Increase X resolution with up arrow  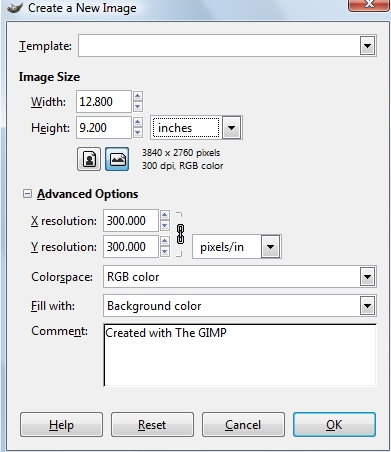click(165, 215)
